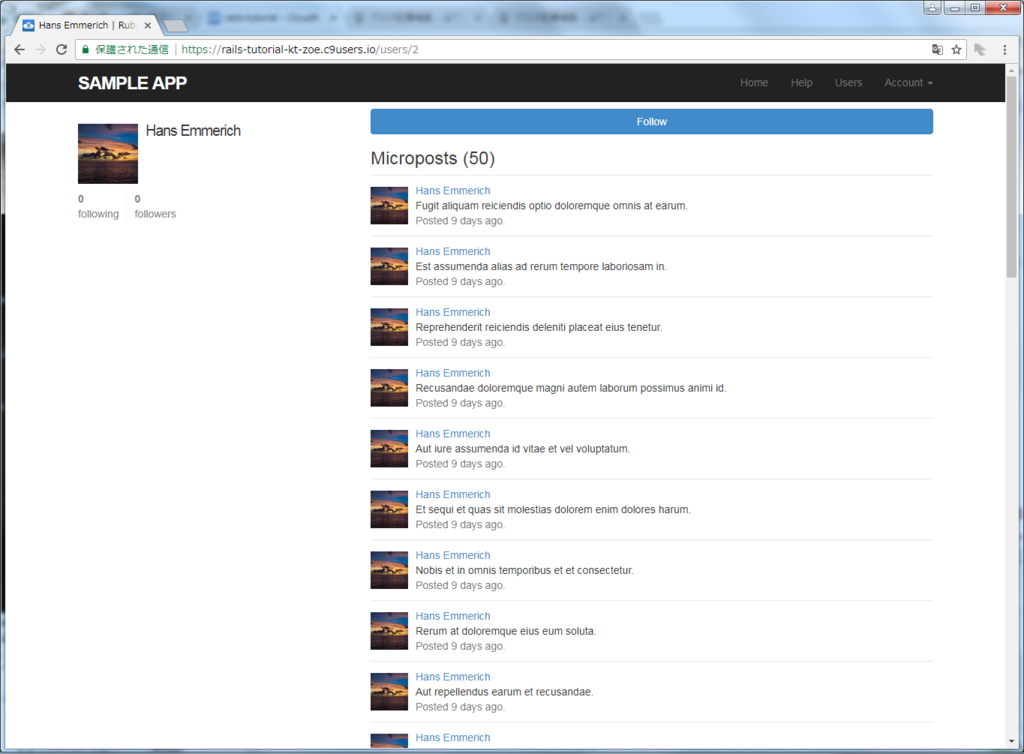The height and width of the screenshot is (754, 1024).
Task: Open the Chrome three-dot menu
Action: pos(1004,50)
